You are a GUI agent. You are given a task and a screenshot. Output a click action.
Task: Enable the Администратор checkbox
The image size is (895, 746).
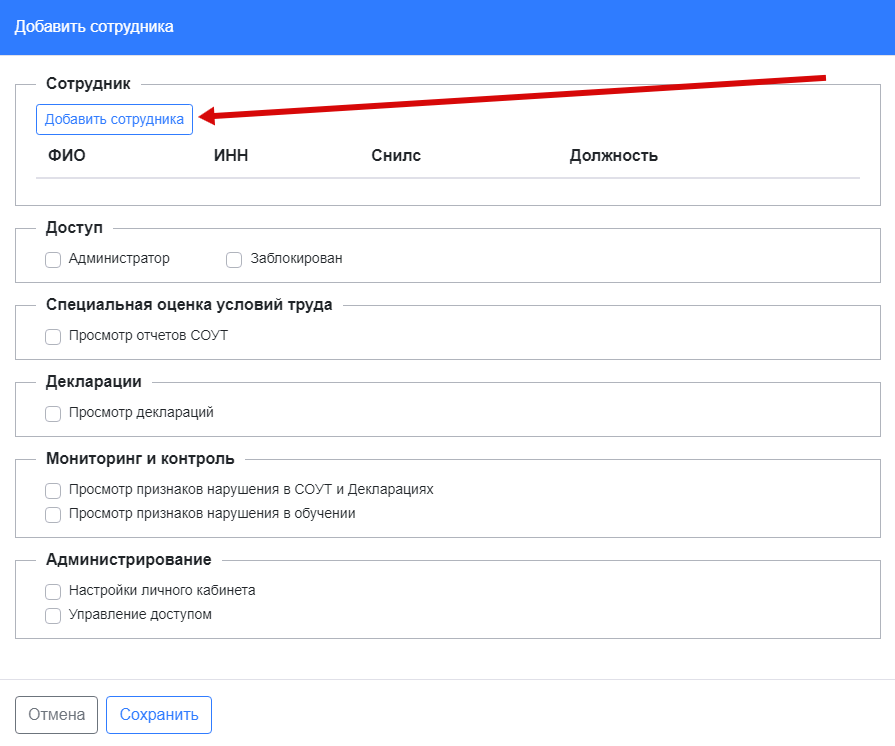53,260
